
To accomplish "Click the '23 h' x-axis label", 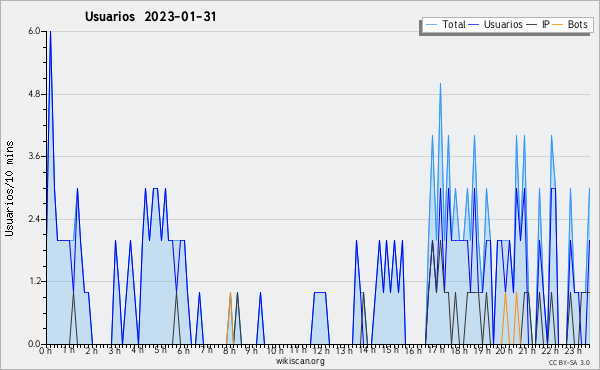I will 574,350.
